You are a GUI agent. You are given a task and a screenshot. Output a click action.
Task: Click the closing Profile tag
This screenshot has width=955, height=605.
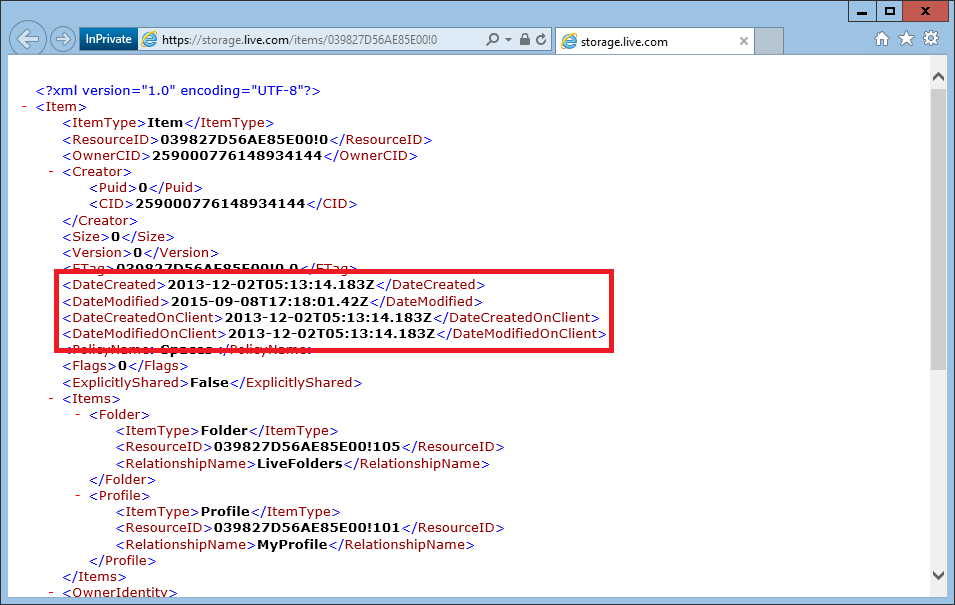122,561
